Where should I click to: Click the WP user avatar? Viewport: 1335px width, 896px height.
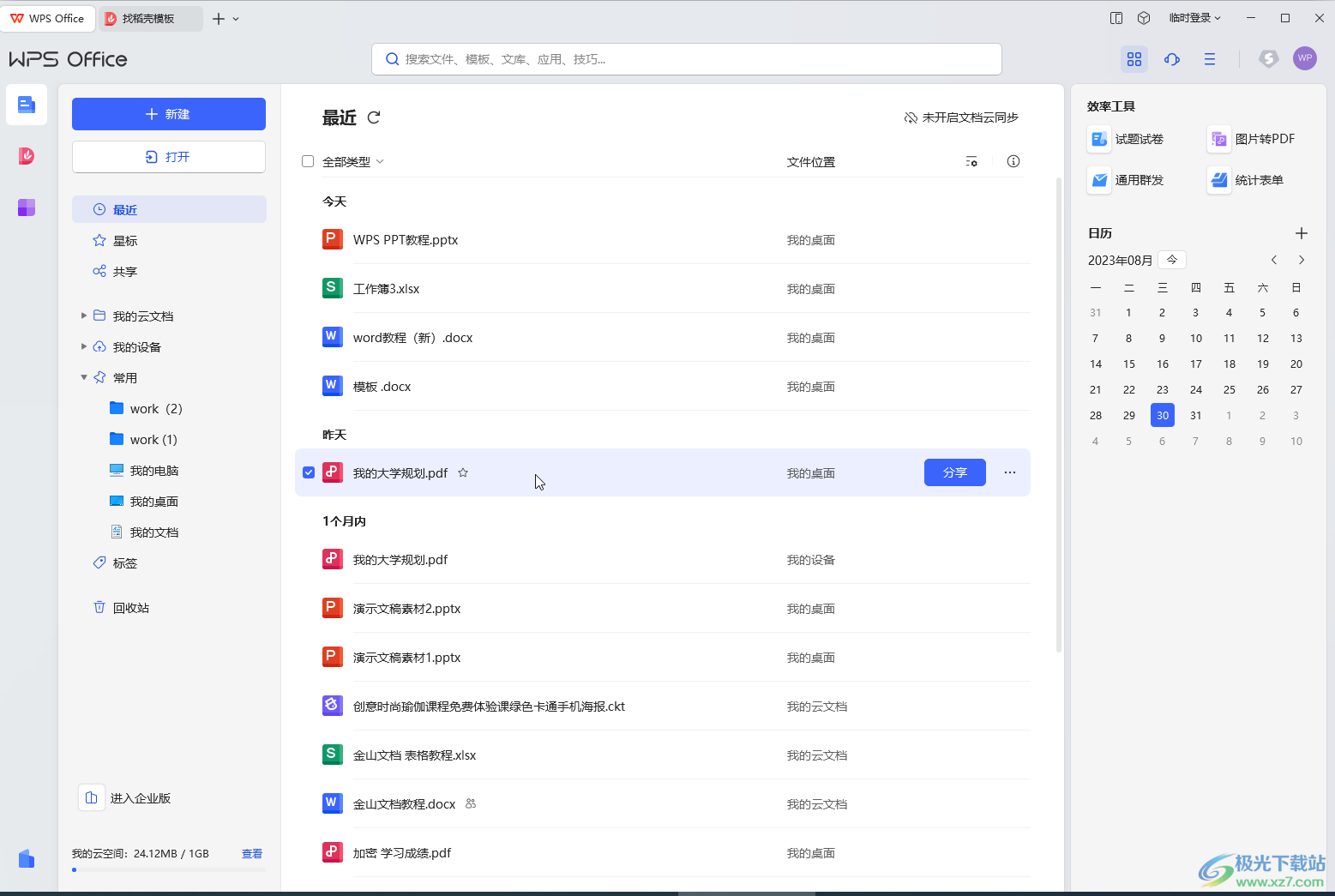click(x=1305, y=58)
